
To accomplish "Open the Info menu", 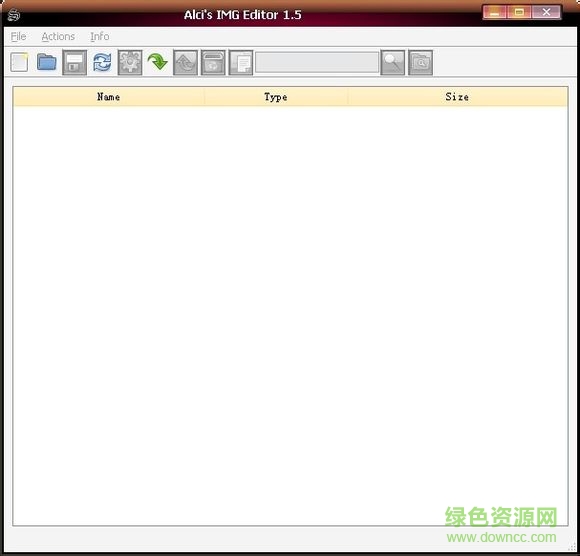I will tap(100, 37).
